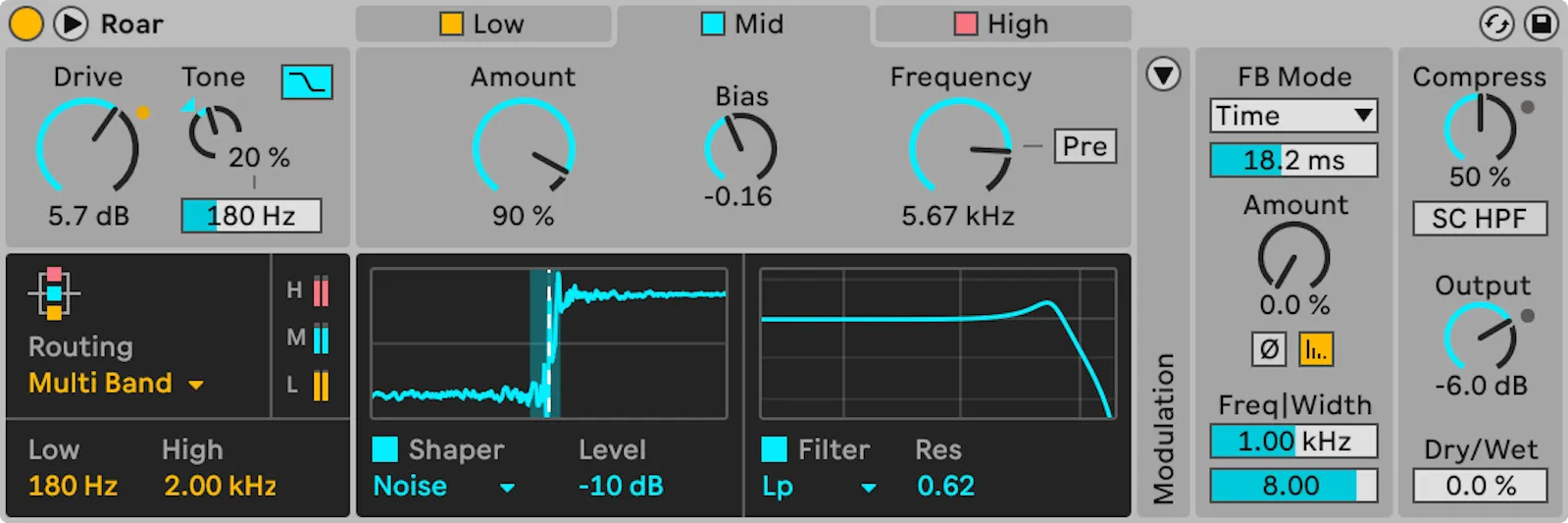Switch to the Mid band tab
Screen dimensions: 1568x523
coord(743,24)
